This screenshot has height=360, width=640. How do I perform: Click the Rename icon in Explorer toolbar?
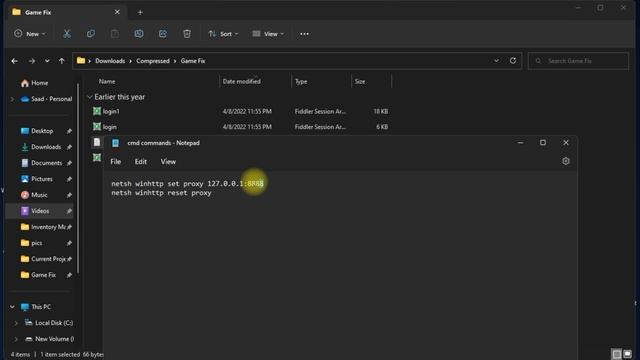click(139, 34)
